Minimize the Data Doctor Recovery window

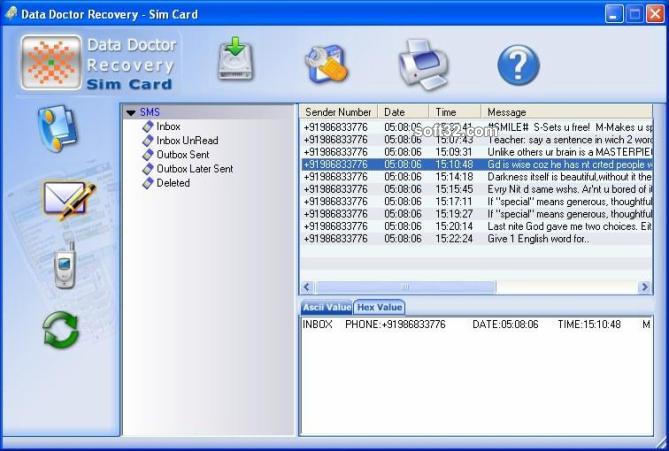click(614, 14)
